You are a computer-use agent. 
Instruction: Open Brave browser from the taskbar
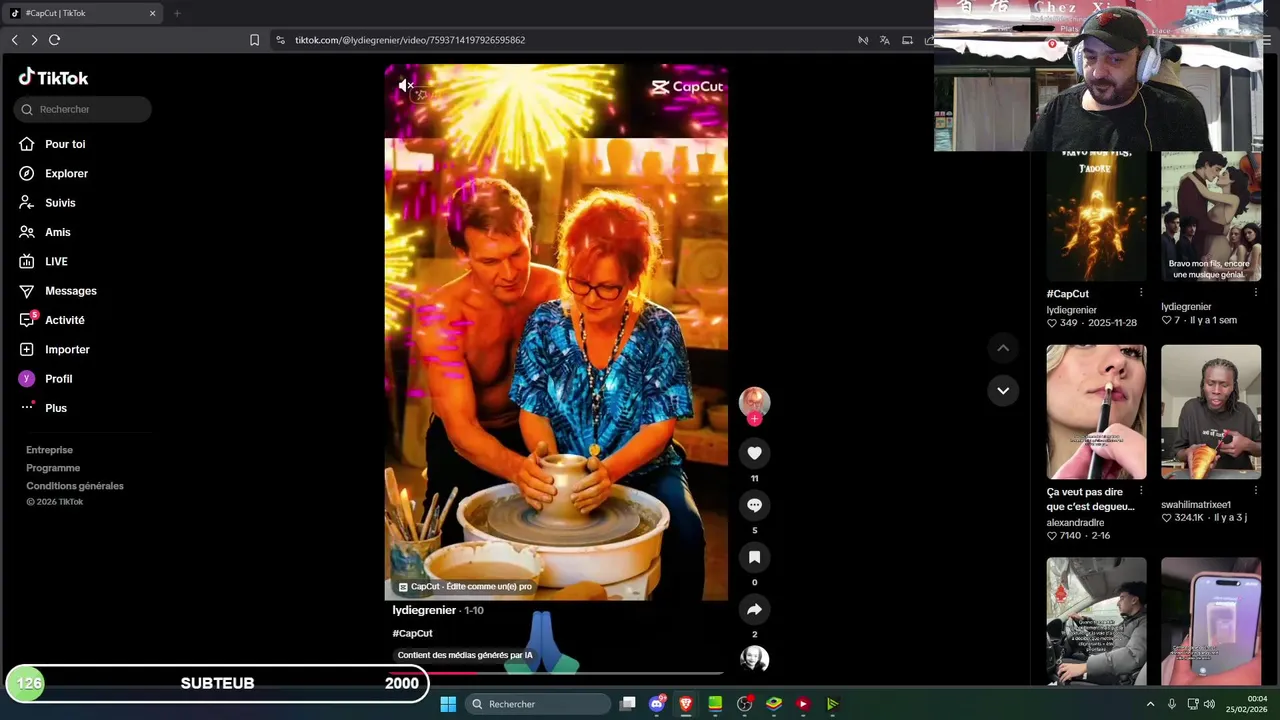686,704
